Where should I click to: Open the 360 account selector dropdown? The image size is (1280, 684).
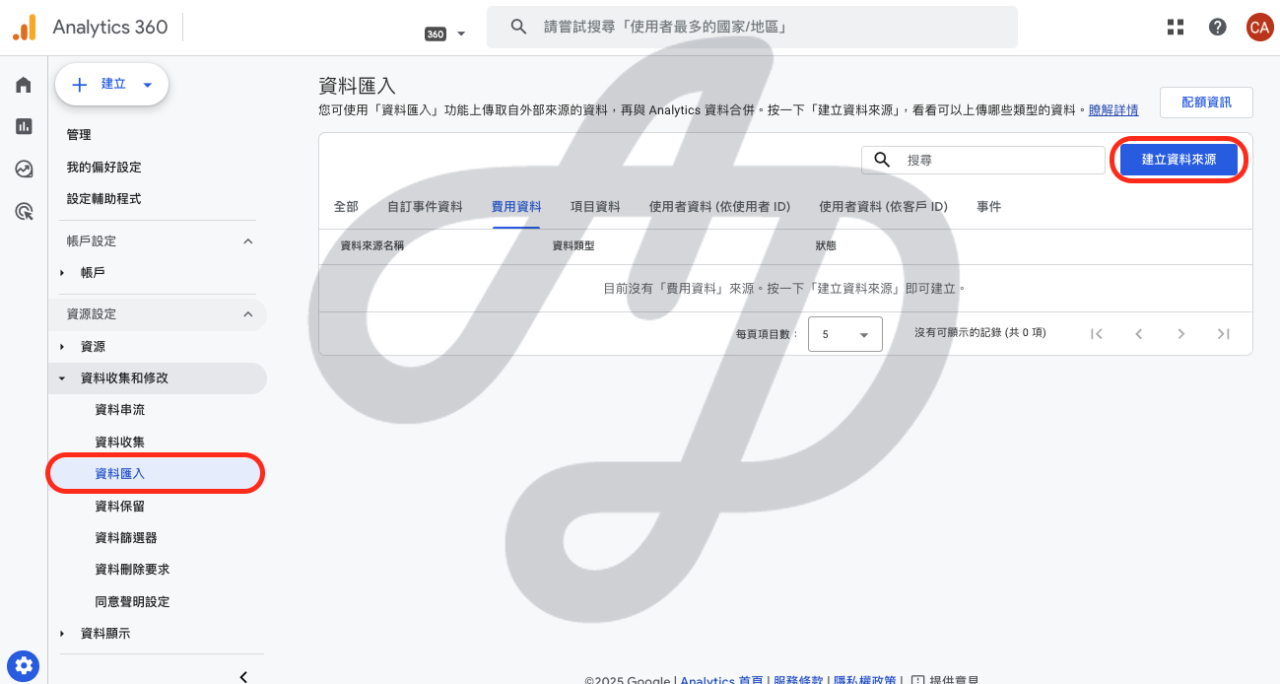[x=446, y=33]
